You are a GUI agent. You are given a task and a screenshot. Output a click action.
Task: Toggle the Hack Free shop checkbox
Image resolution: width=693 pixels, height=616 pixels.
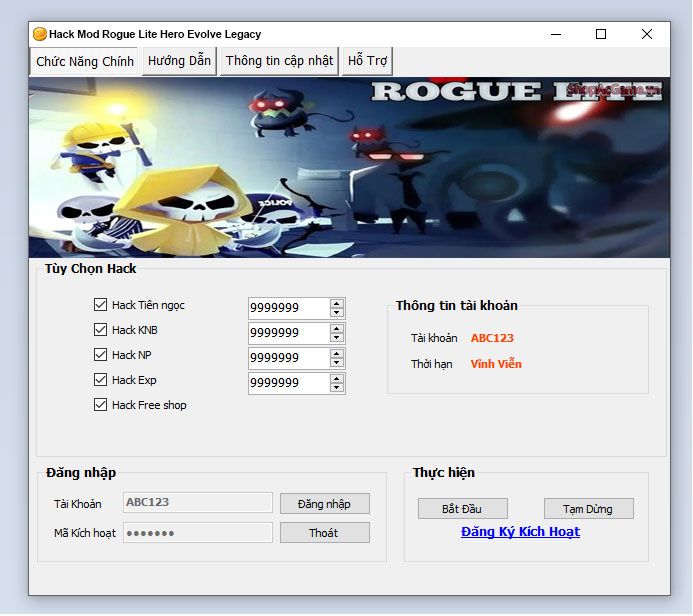(x=100, y=405)
